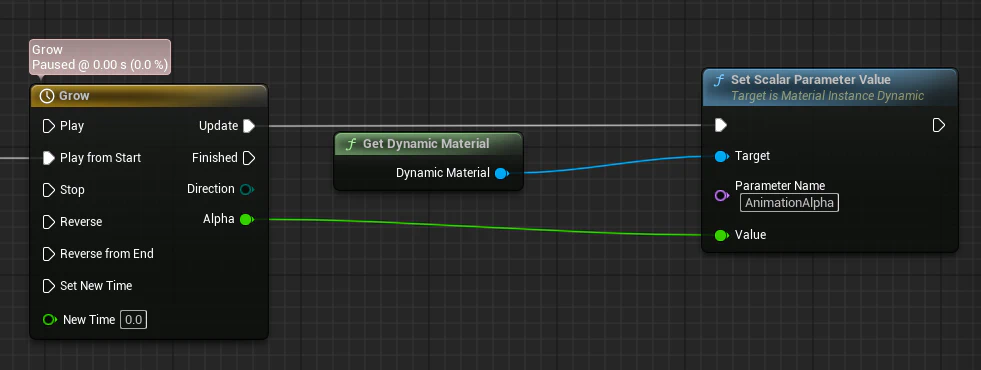Image resolution: width=981 pixels, height=370 pixels.
Task: Click the Target blue input pin
Action: [x=721, y=156]
